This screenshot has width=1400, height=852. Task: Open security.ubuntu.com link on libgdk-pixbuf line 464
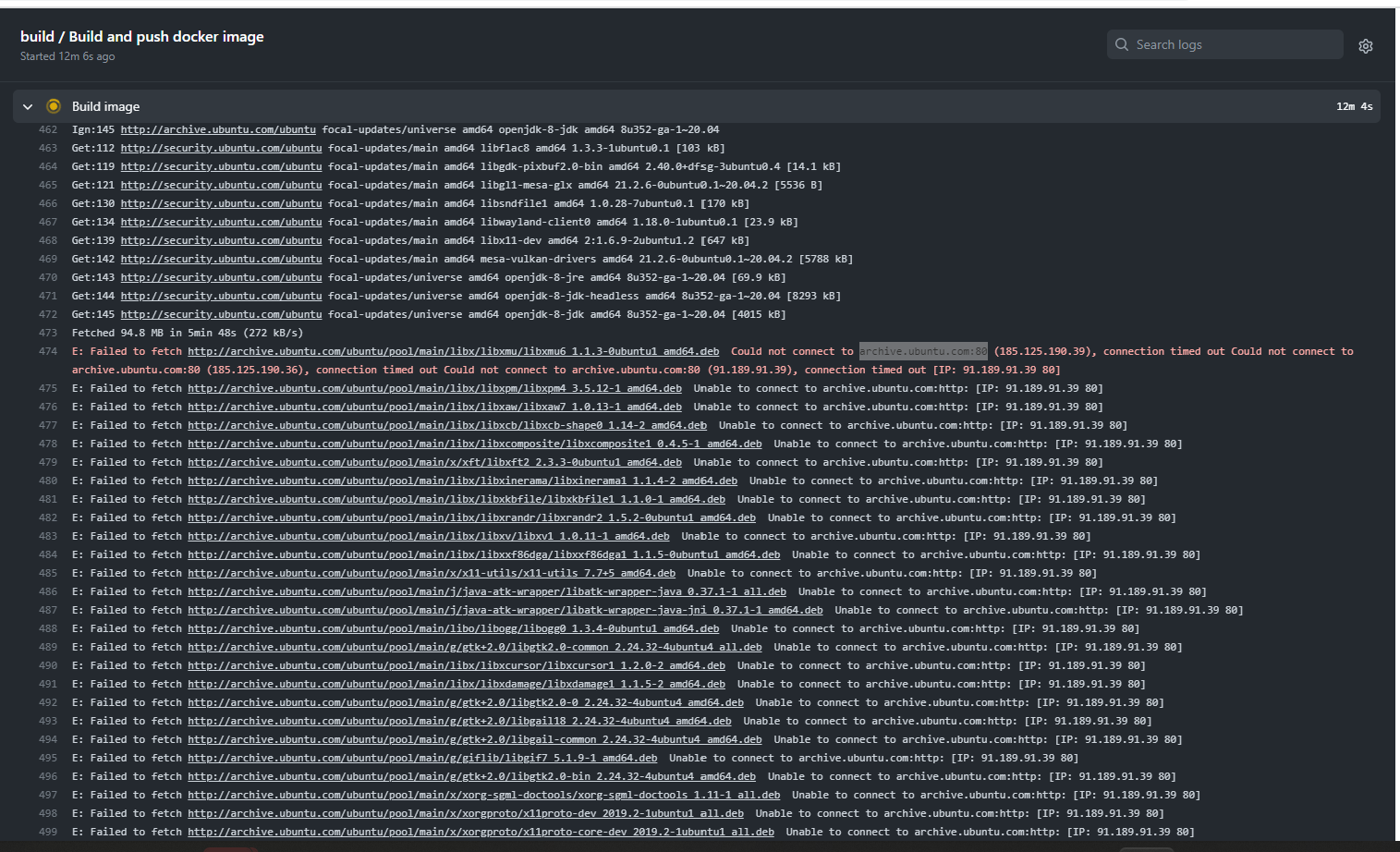coord(221,166)
